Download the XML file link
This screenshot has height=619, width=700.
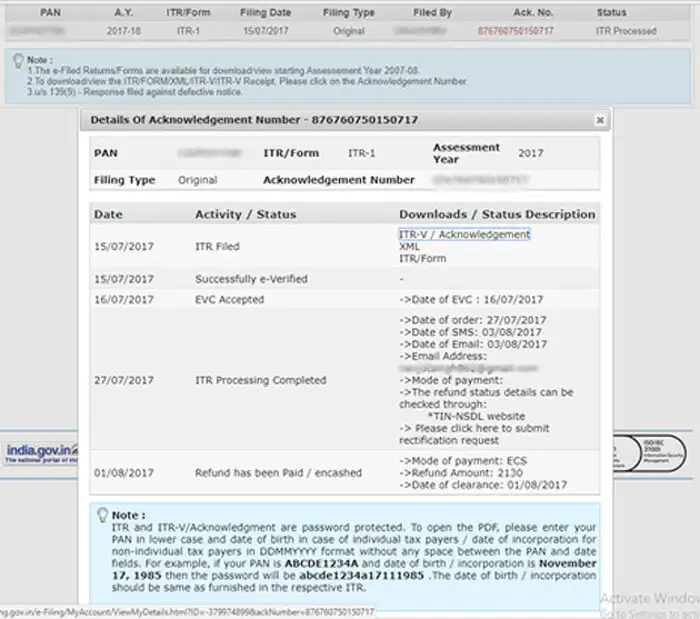409,246
